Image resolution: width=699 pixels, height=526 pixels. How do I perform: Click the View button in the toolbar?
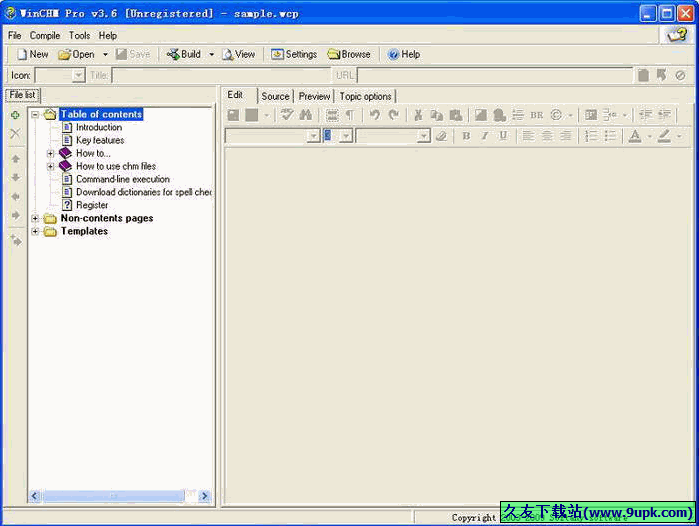coord(239,54)
